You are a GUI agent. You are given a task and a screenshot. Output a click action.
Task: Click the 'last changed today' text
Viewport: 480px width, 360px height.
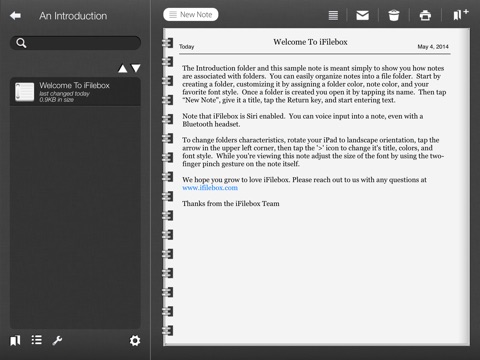64,94
